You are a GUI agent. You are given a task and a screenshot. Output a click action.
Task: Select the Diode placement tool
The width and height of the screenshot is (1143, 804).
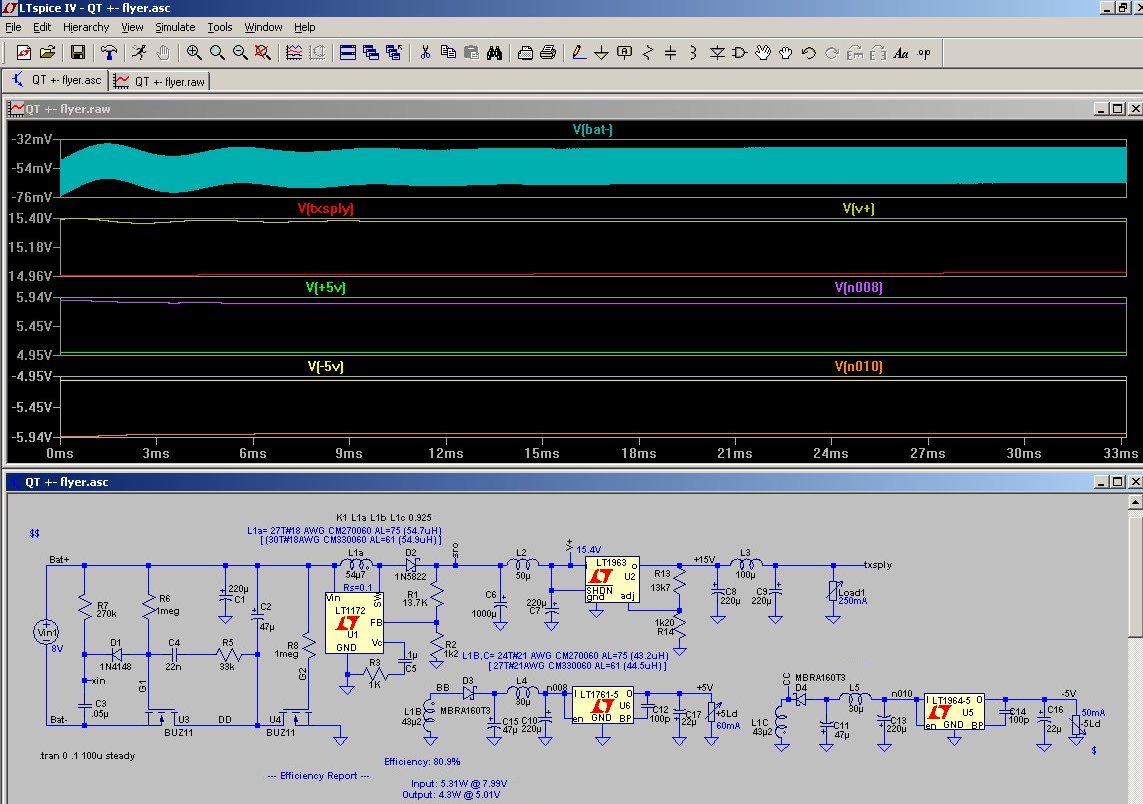point(717,52)
